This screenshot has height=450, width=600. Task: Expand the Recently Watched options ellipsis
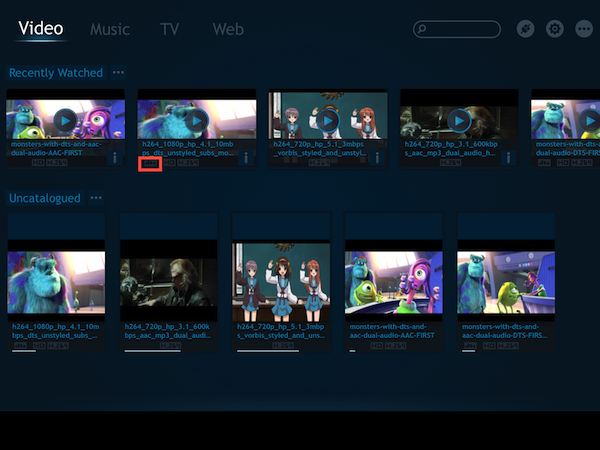coord(118,72)
